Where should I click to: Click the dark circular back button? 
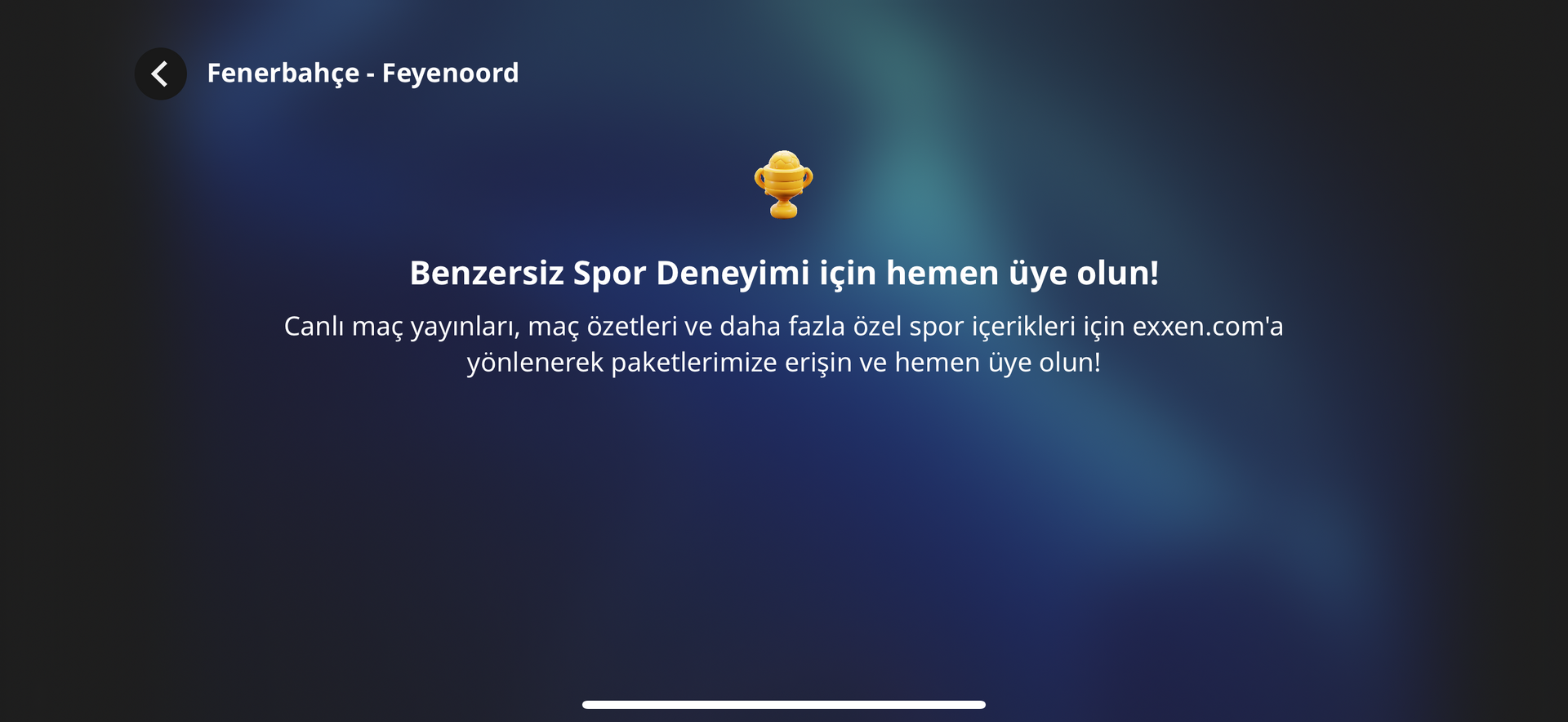tap(160, 74)
